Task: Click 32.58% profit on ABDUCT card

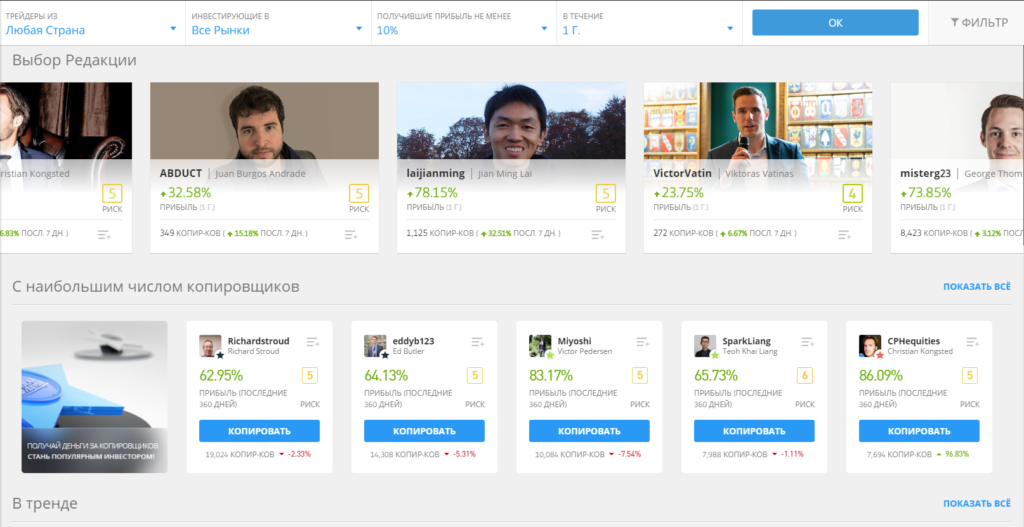Action: [x=189, y=193]
